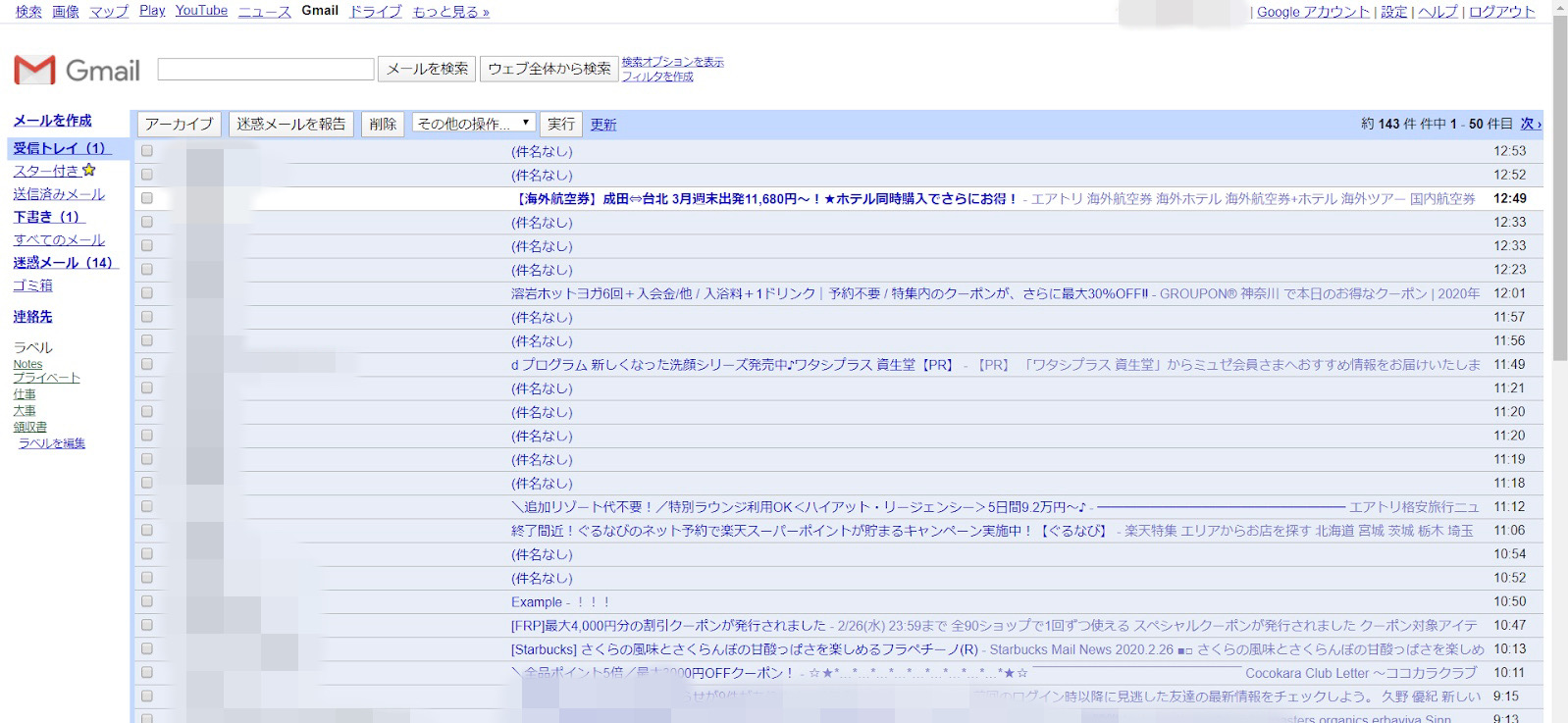The height and width of the screenshot is (723, 1568).
Task: Check the box for the 12:53 email
Action: pos(147,151)
